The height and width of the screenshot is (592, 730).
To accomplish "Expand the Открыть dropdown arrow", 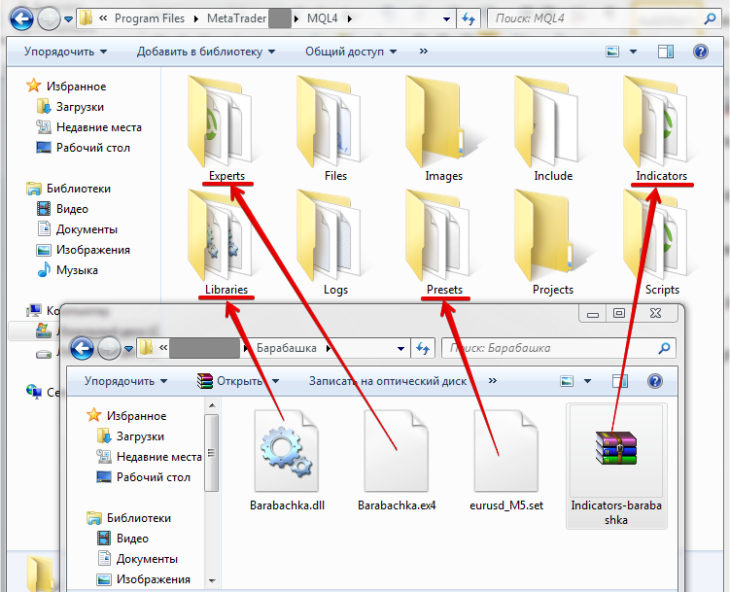I will pyautogui.click(x=276, y=381).
